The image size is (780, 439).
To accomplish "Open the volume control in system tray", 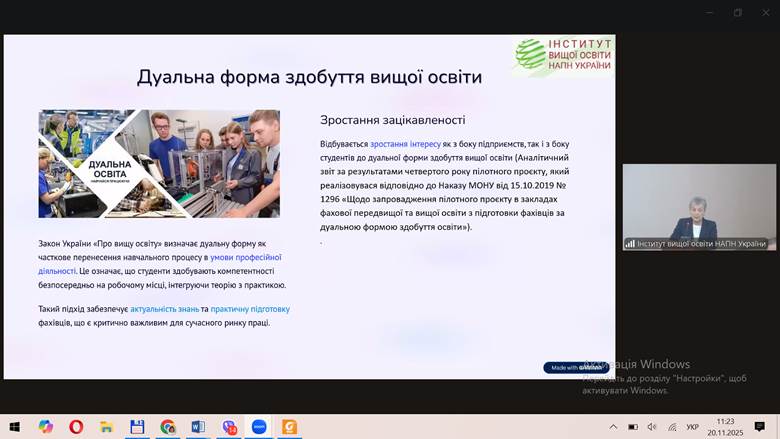I will coord(652,427).
